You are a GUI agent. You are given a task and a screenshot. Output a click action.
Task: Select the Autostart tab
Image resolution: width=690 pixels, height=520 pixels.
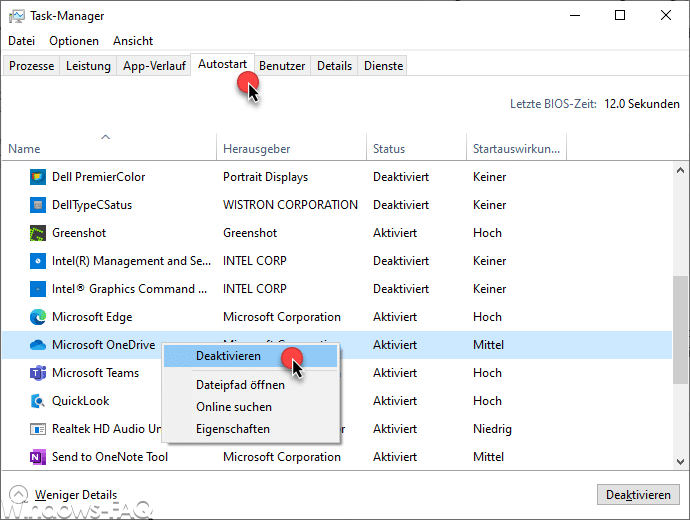(222, 64)
